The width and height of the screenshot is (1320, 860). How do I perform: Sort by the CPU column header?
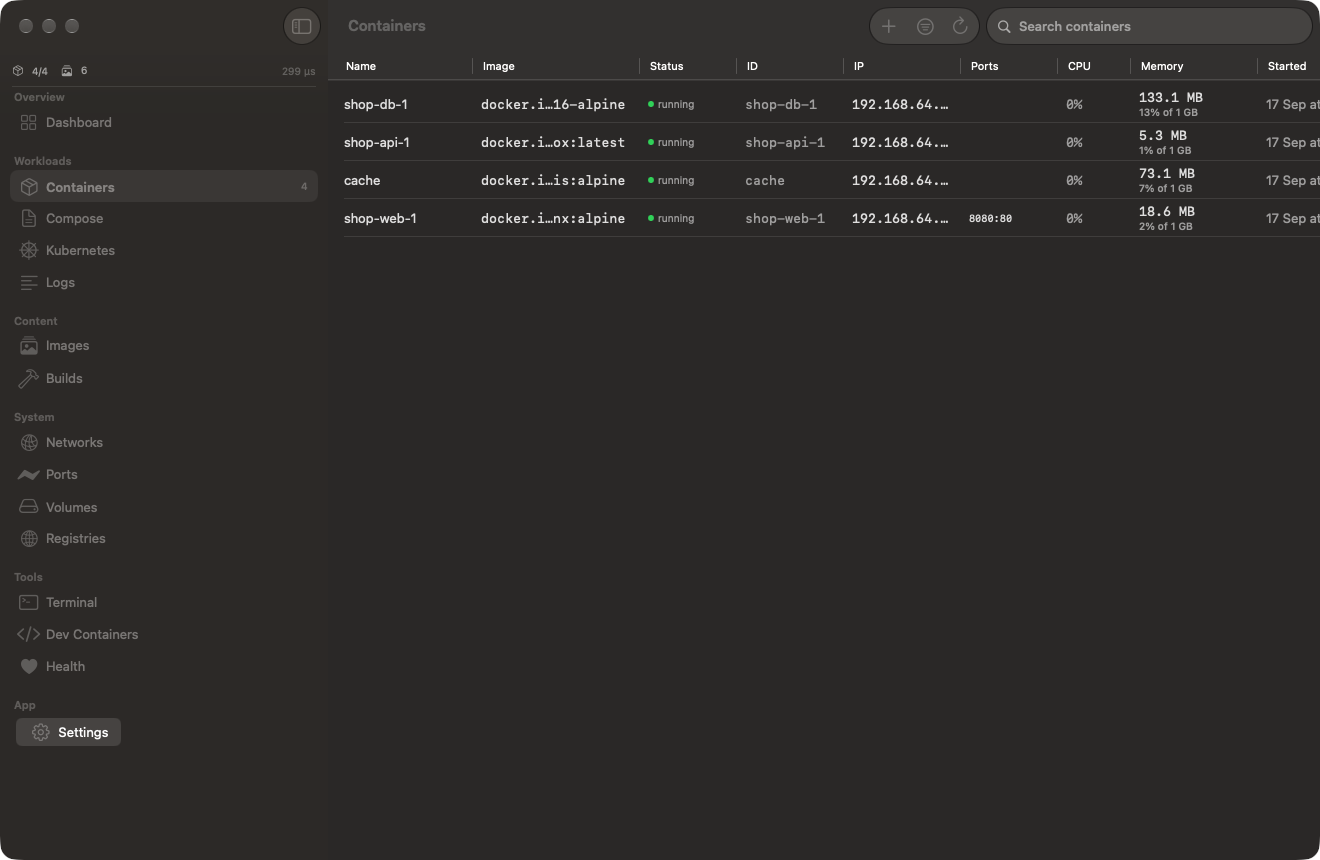pos(1079,66)
